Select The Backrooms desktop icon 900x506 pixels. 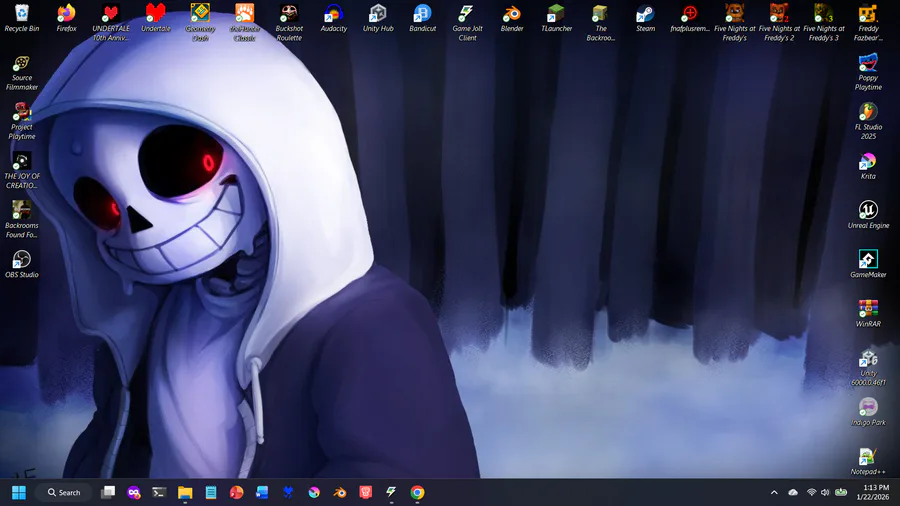click(601, 22)
